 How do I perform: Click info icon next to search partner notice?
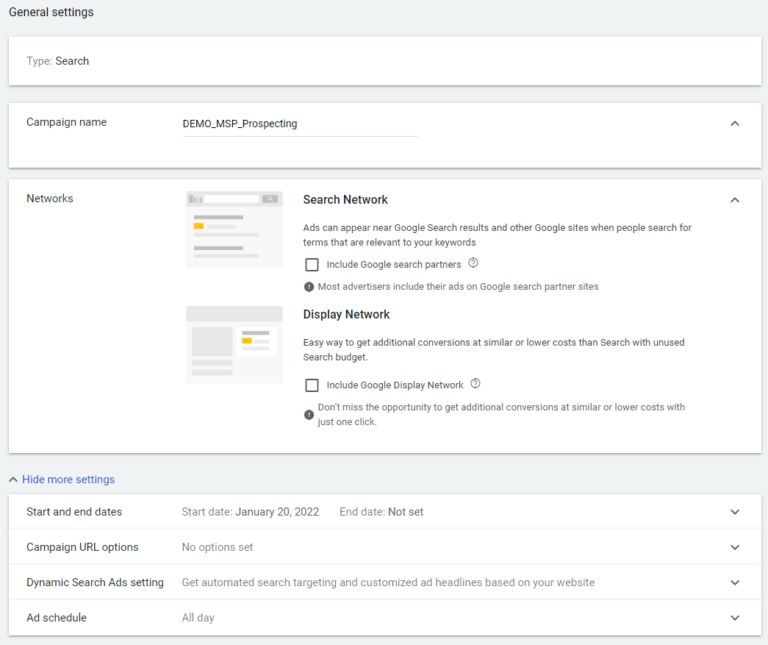309,287
